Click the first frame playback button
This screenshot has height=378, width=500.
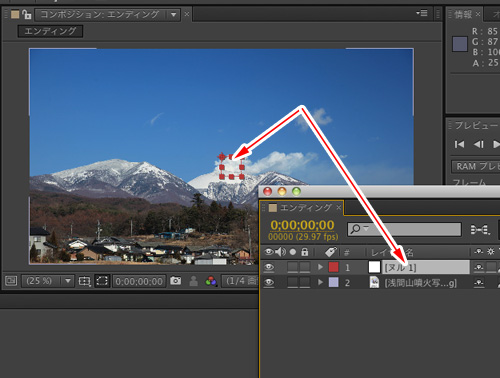coord(459,144)
